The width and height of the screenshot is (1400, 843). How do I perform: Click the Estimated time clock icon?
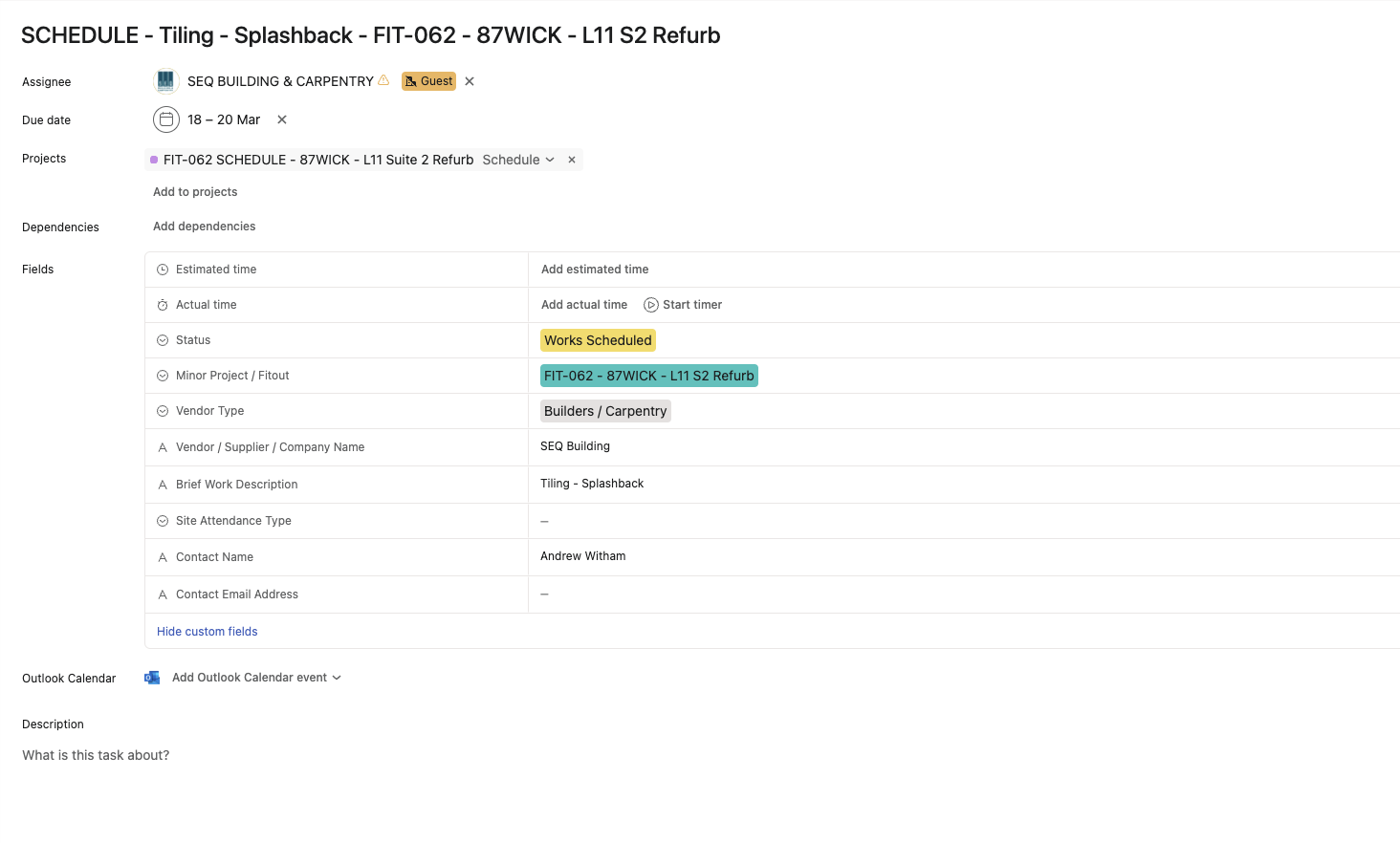[x=163, y=270]
